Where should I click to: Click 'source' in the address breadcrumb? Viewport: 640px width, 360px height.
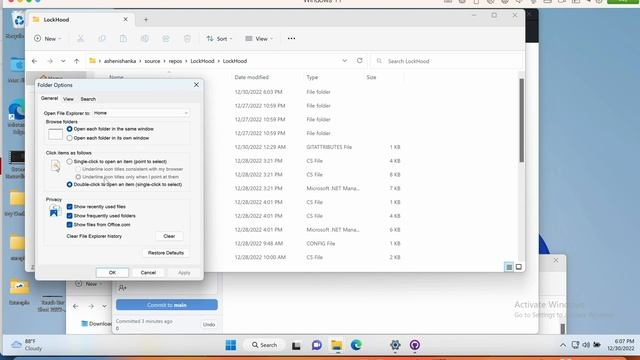tap(152, 61)
